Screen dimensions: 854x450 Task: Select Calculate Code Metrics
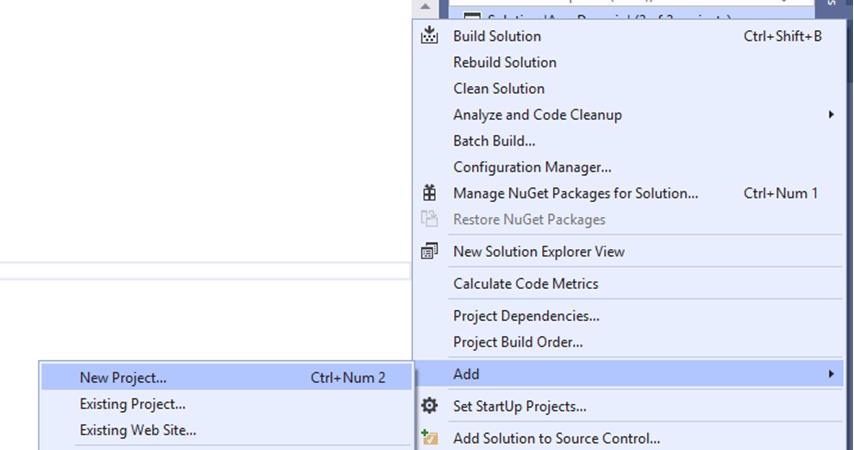click(x=526, y=284)
